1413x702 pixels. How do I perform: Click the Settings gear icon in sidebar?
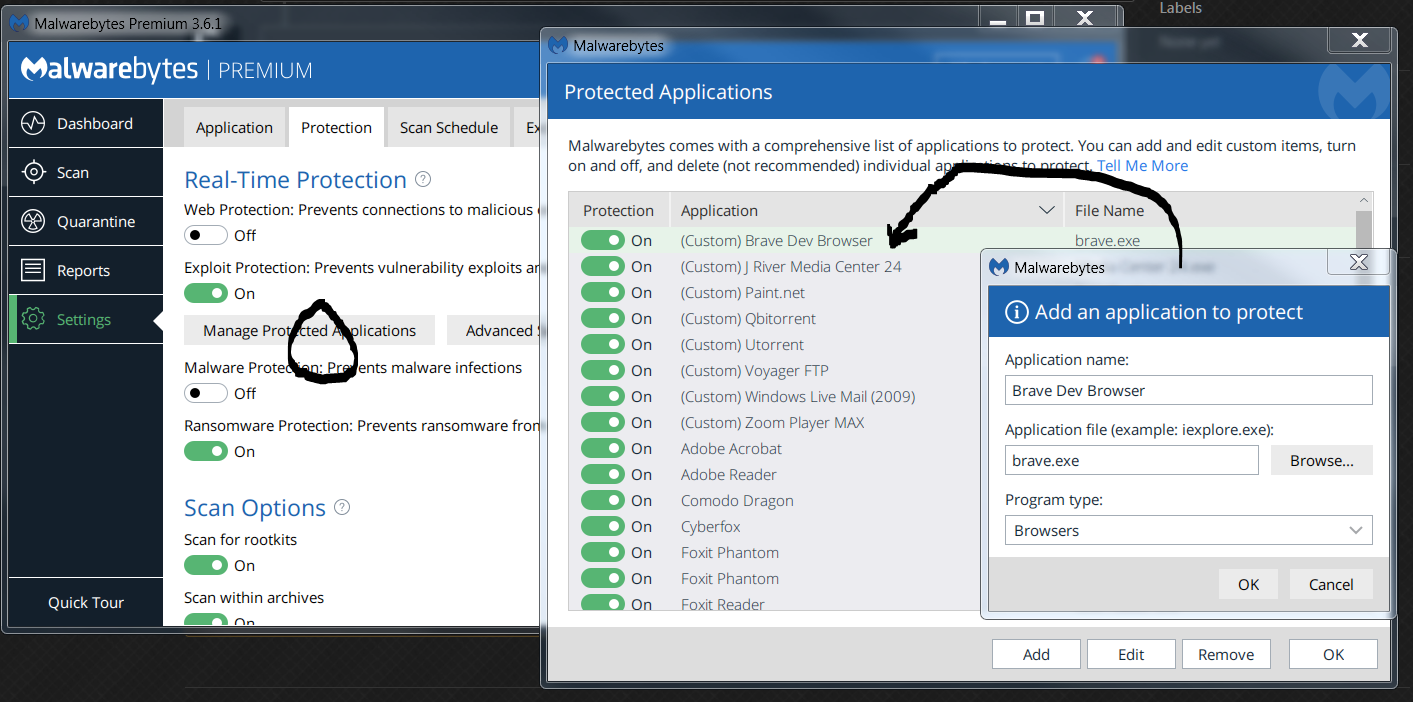pyautogui.click(x=34, y=319)
